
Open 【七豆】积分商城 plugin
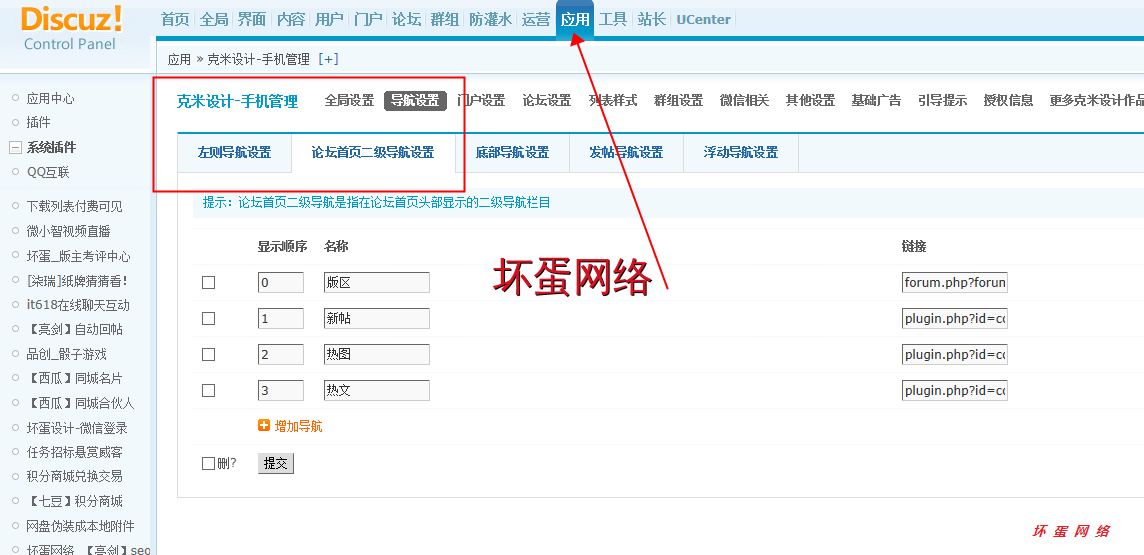[74, 501]
